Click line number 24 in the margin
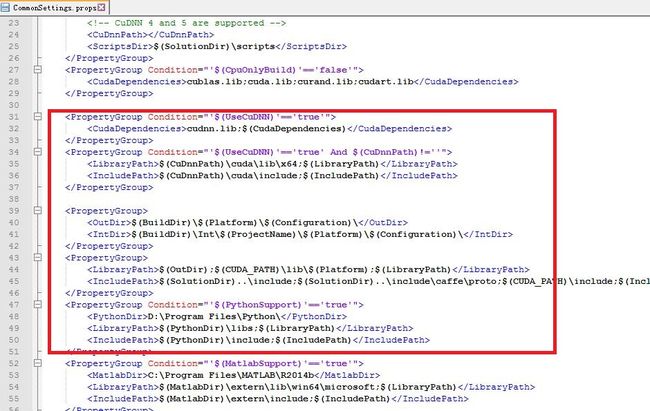Screen dimensions: 650x411 (14, 35)
